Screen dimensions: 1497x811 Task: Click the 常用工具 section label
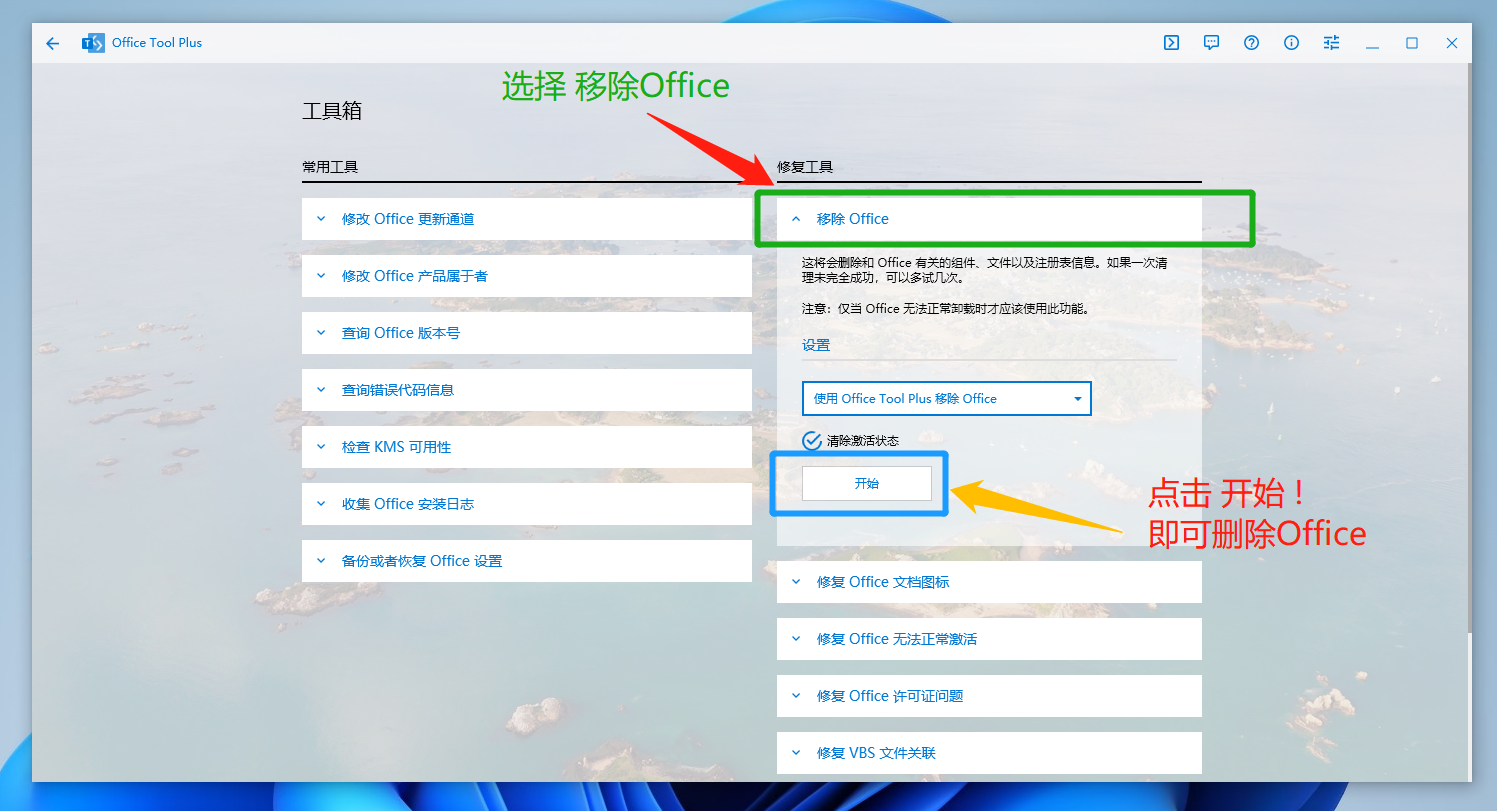click(x=330, y=167)
